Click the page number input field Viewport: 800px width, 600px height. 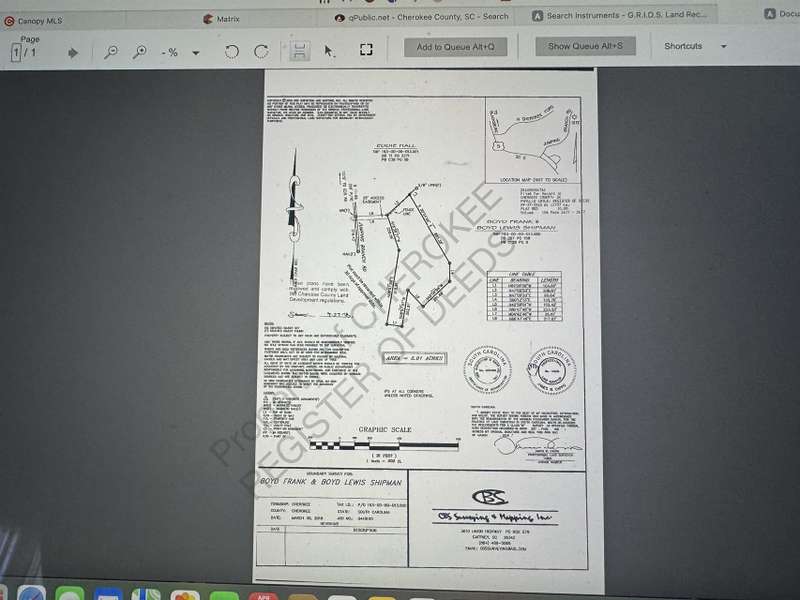click(17, 53)
